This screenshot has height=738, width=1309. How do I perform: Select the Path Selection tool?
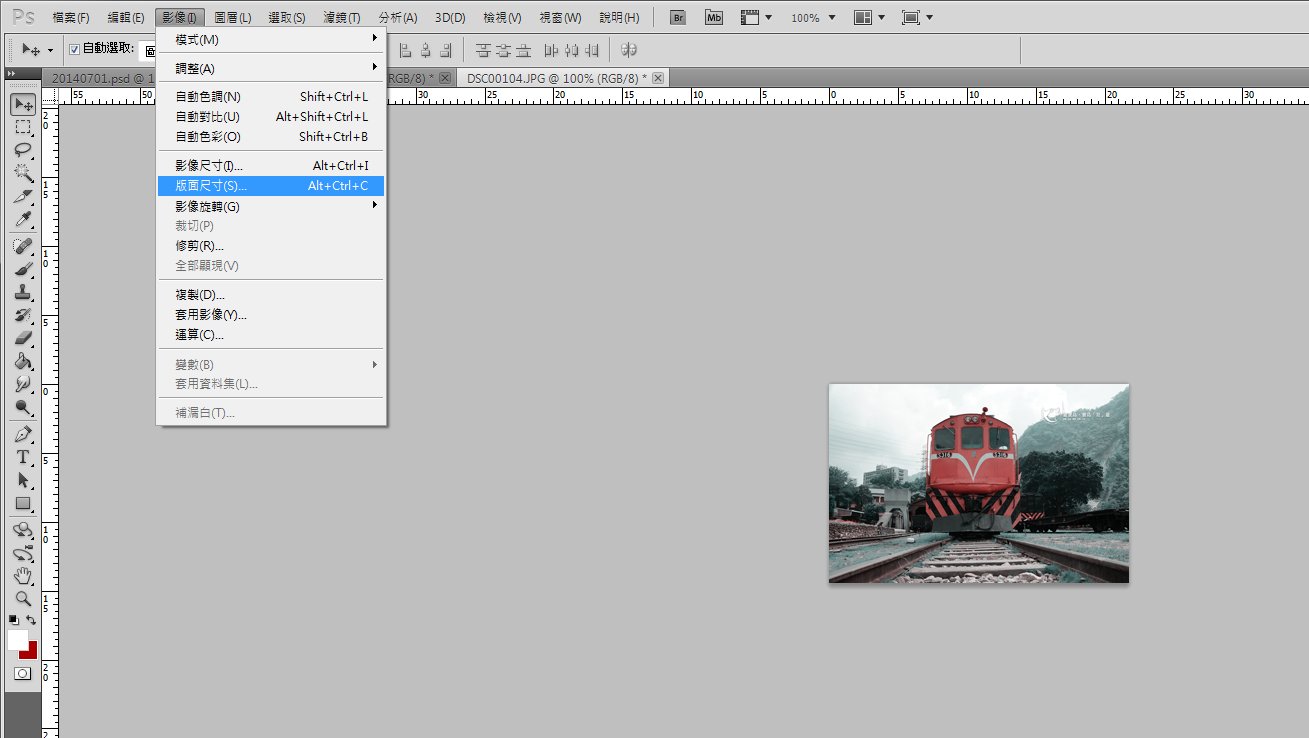(x=22, y=480)
